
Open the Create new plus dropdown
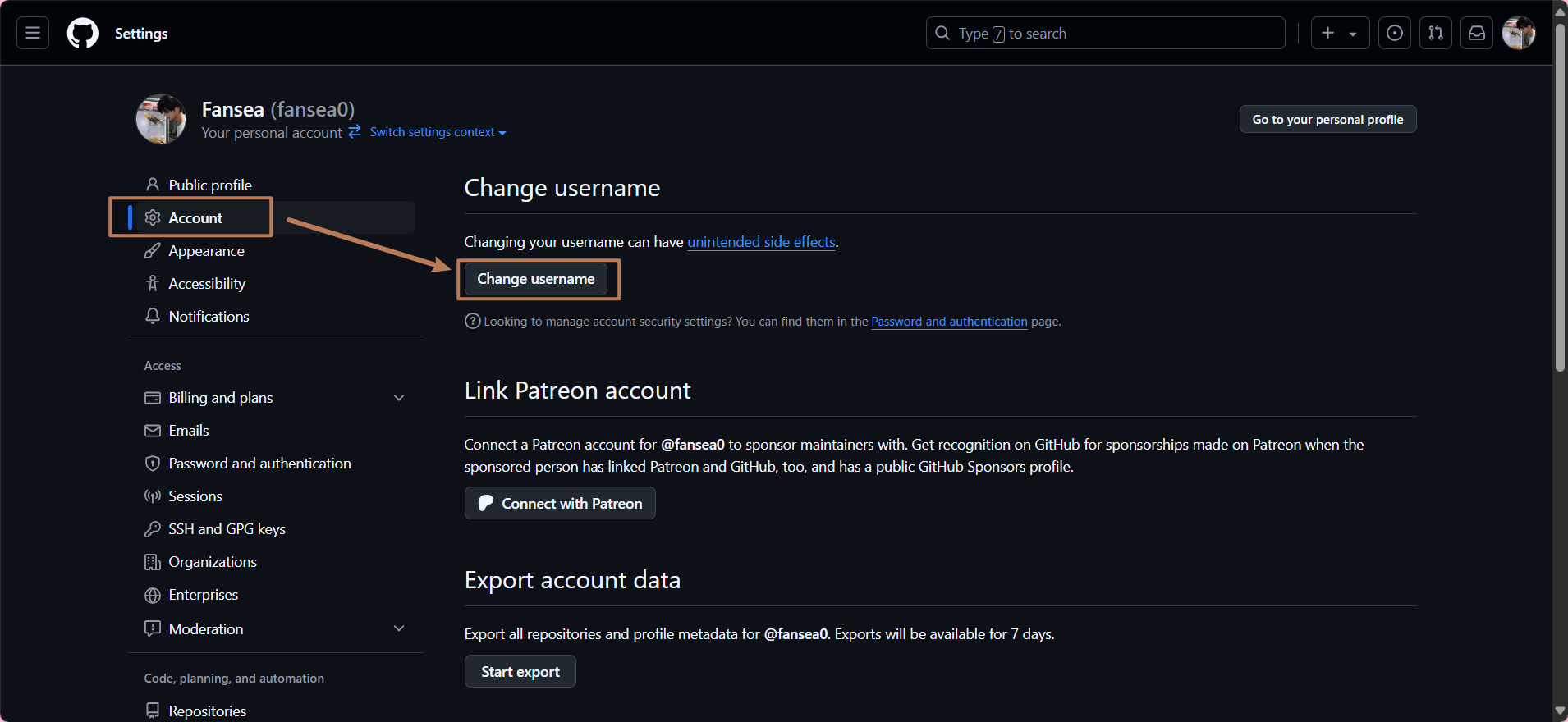tap(1339, 33)
